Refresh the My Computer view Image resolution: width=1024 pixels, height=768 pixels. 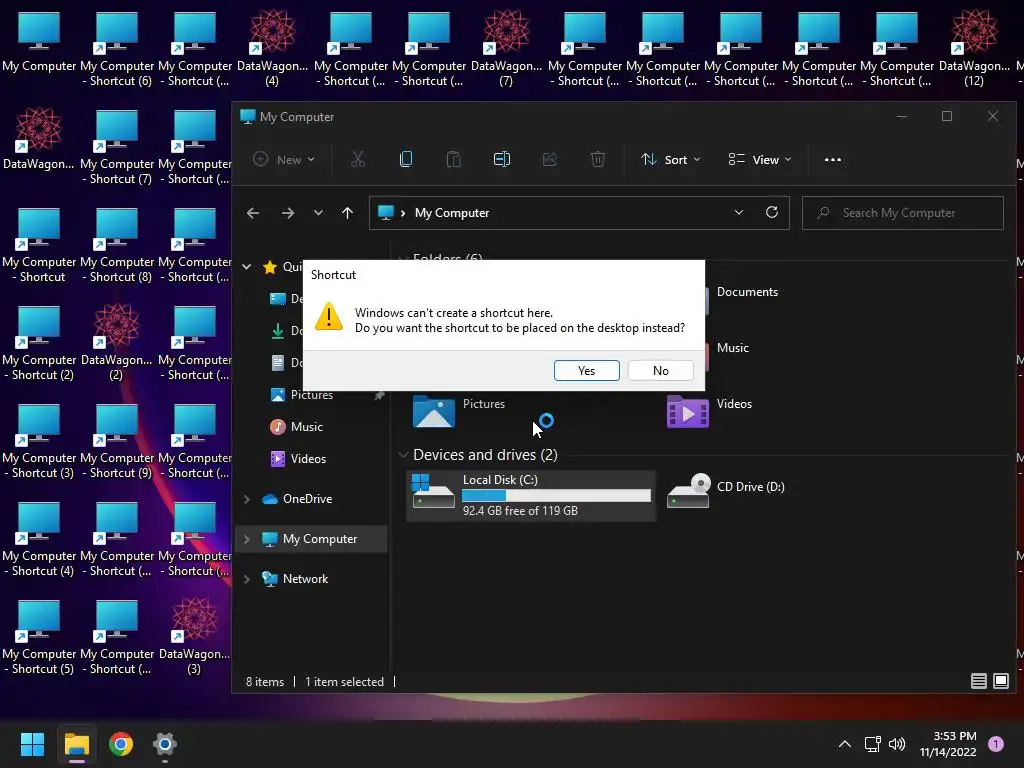pyautogui.click(x=772, y=213)
